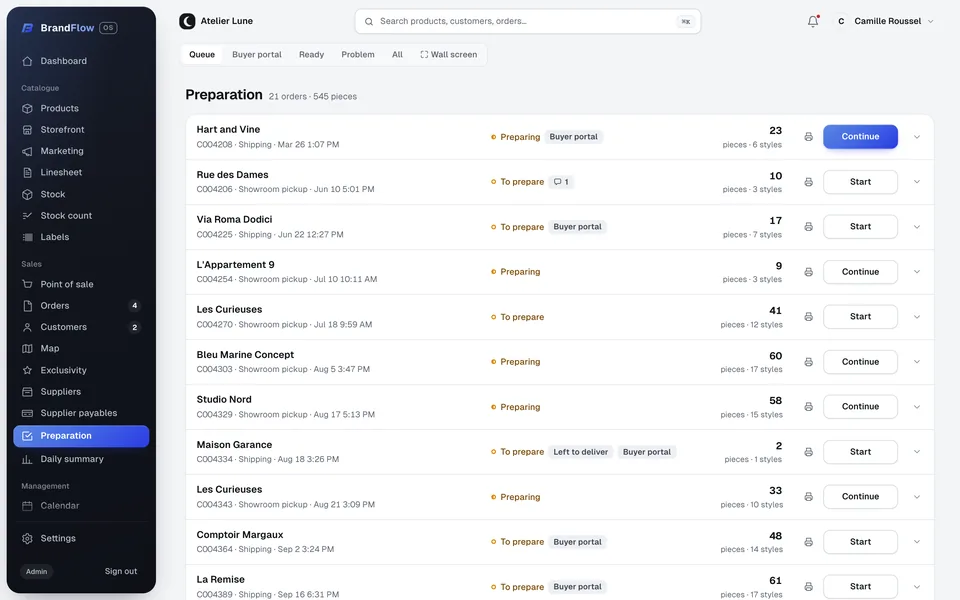Expand the Maison Garance order row
This screenshot has width=960, height=600.
(917, 452)
